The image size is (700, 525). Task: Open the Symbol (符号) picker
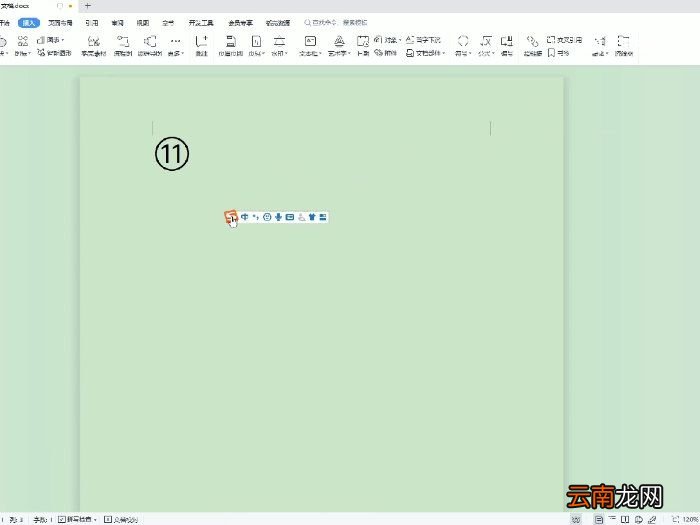tap(462, 46)
